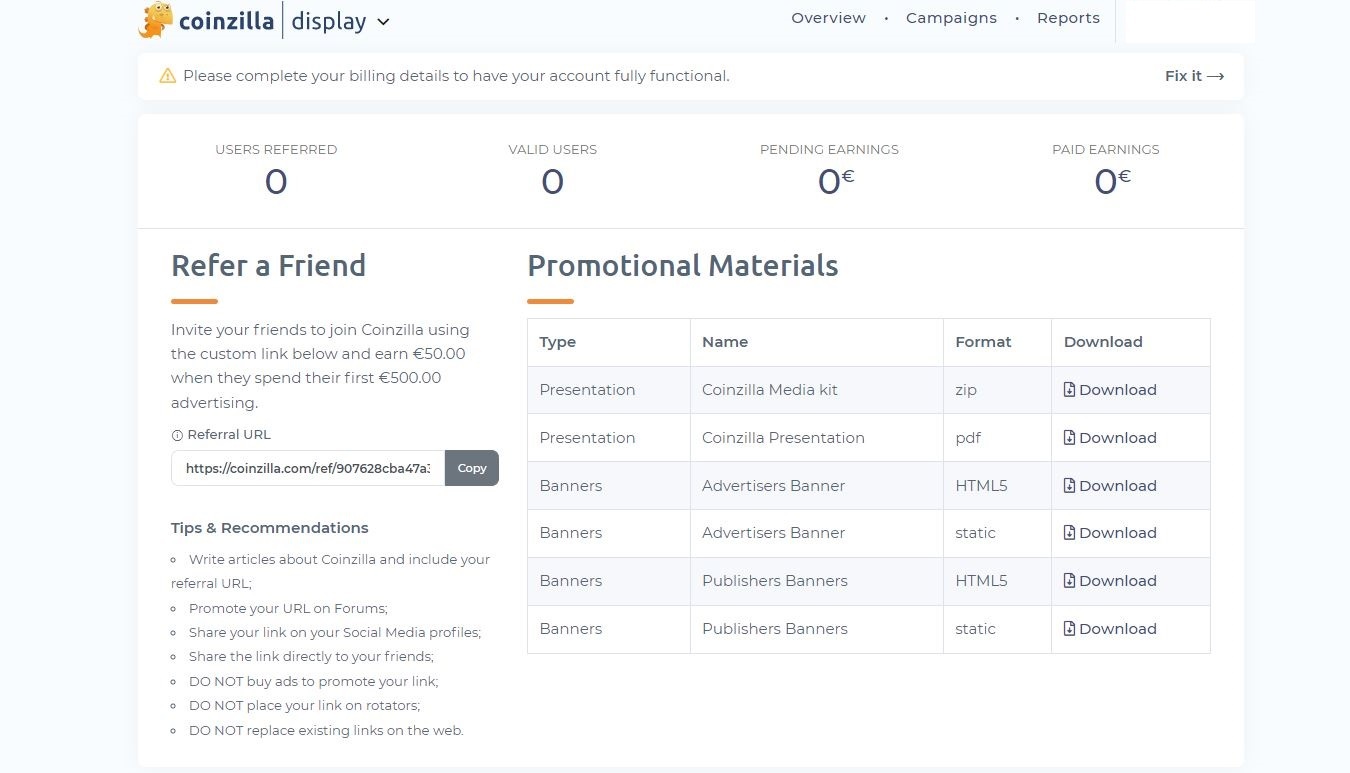Image resolution: width=1350 pixels, height=773 pixels.
Task: Click the 'DO NOT buy ads' tip
Action: click(313, 681)
